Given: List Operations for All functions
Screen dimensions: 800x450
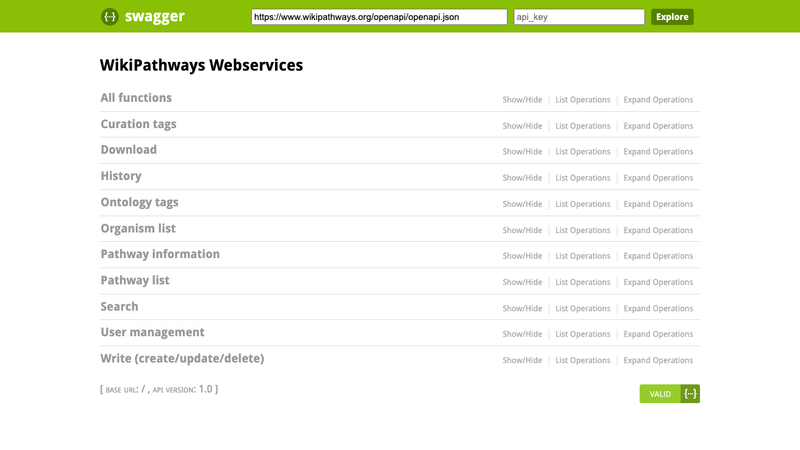Looking at the screenshot, I should click(583, 100).
